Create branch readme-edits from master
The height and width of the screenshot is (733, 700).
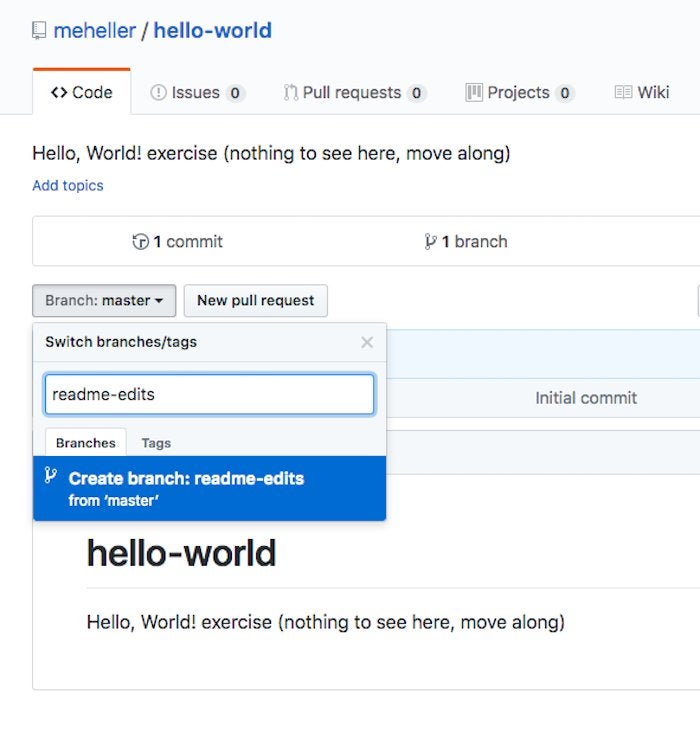pos(209,488)
